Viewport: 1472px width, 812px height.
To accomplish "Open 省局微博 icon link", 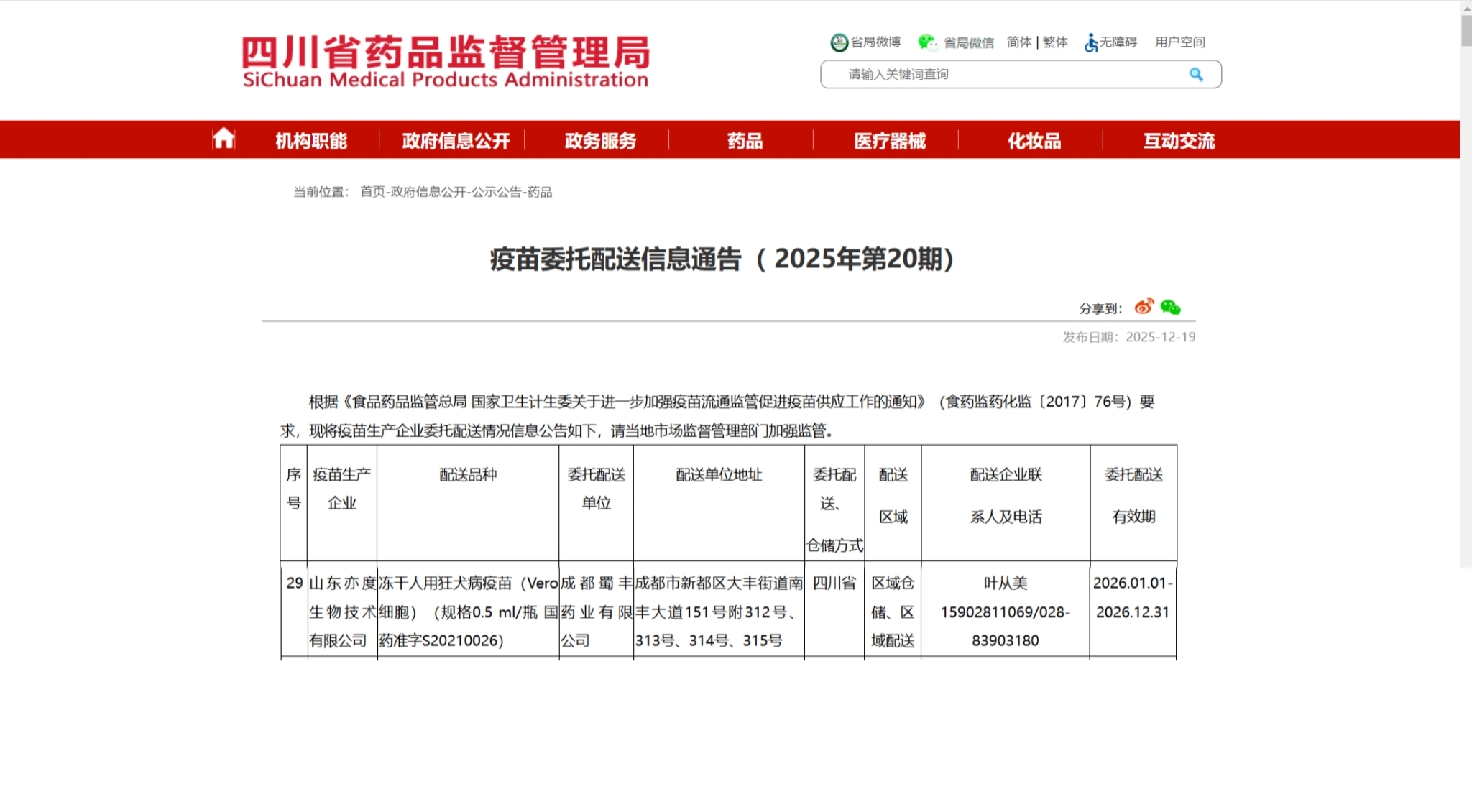I will click(x=839, y=42).
